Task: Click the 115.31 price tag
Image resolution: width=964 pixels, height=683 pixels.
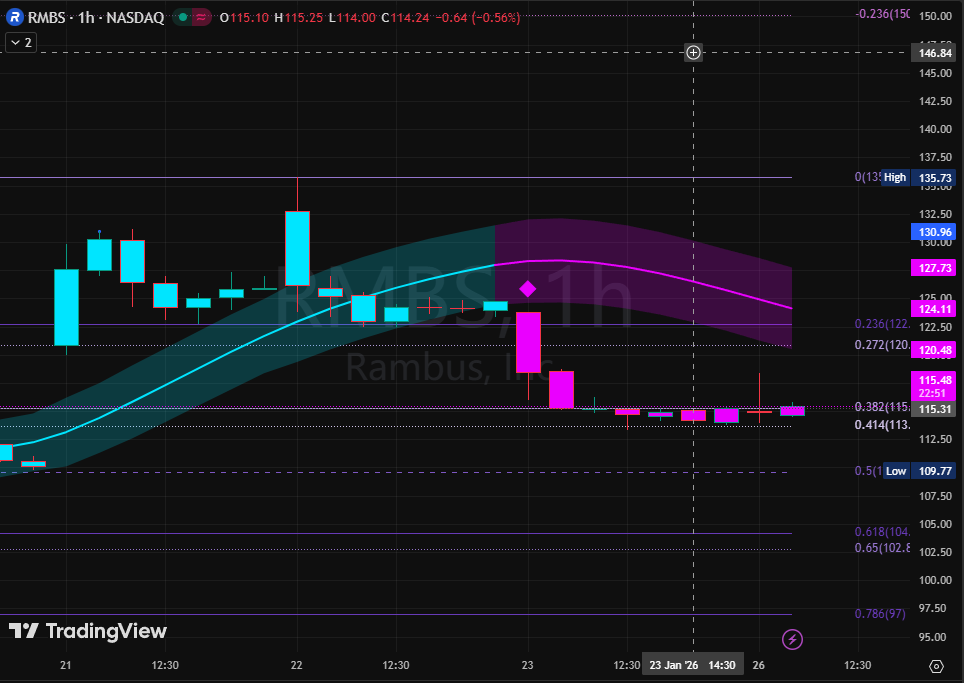Action: pos(933,409)
